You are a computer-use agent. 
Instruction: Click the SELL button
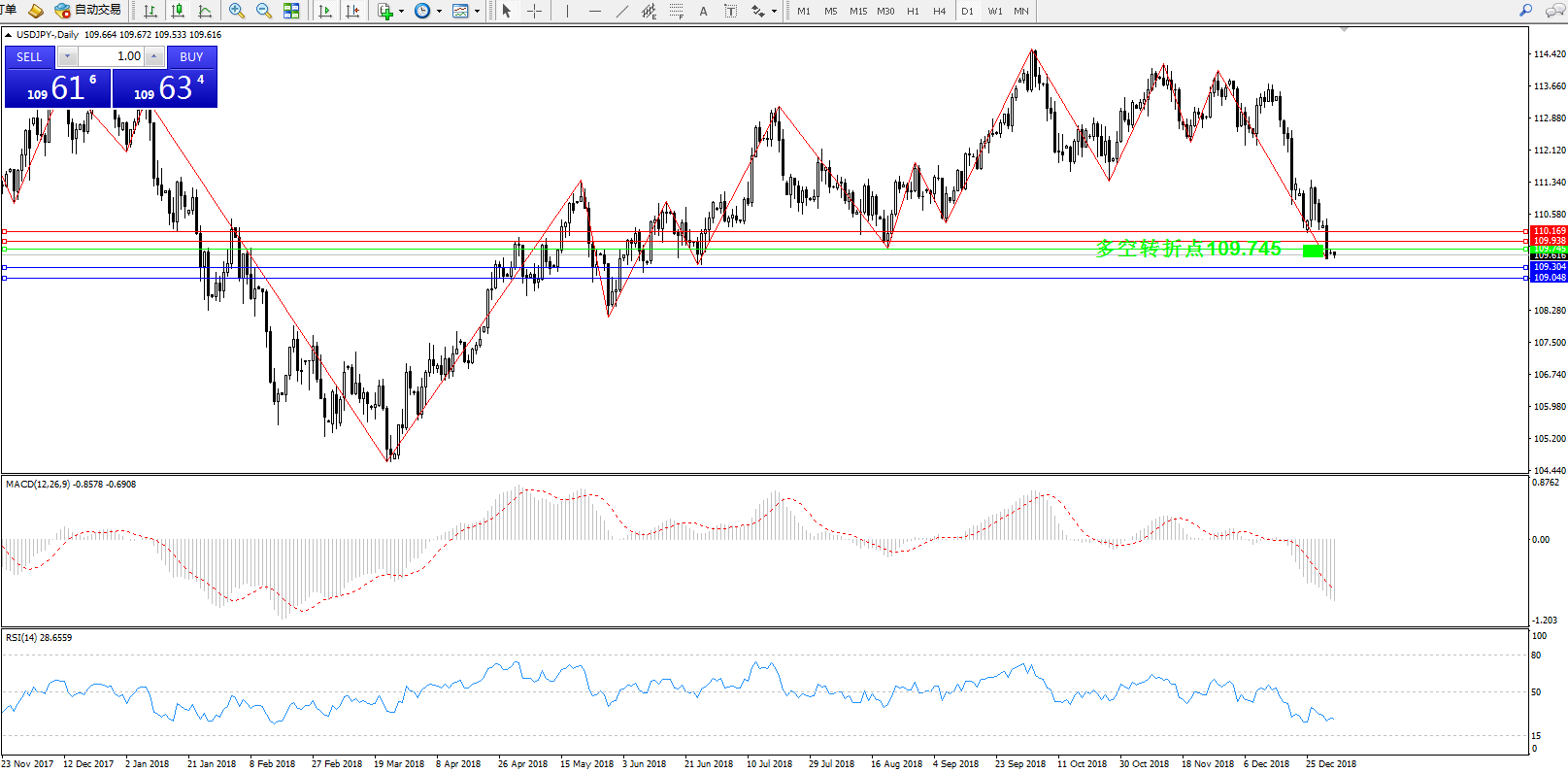[29, 56]
